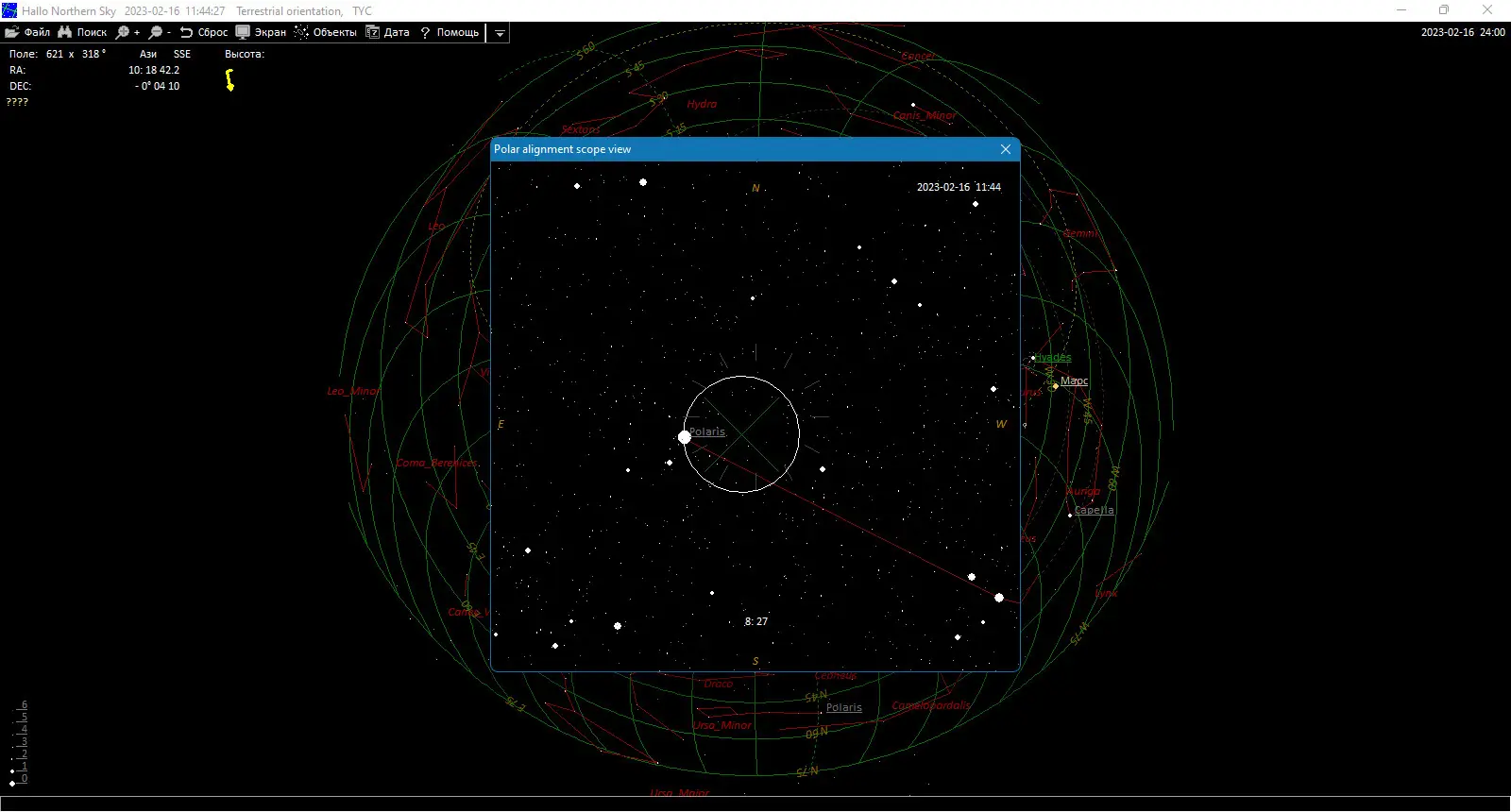Click the RA value 10: 18 42.2
Viewport: 1511px width, 812px height.
point(154,70)
